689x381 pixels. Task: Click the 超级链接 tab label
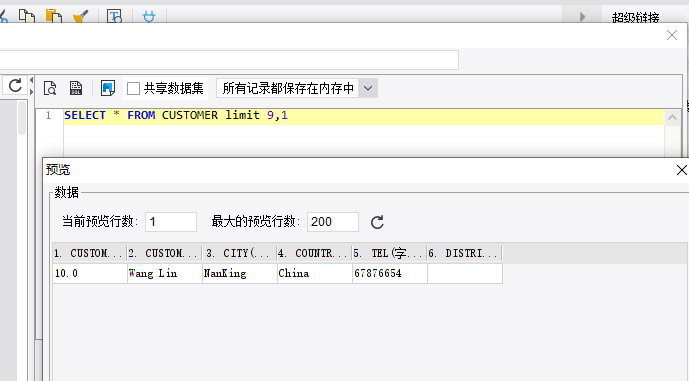[635, 18]
